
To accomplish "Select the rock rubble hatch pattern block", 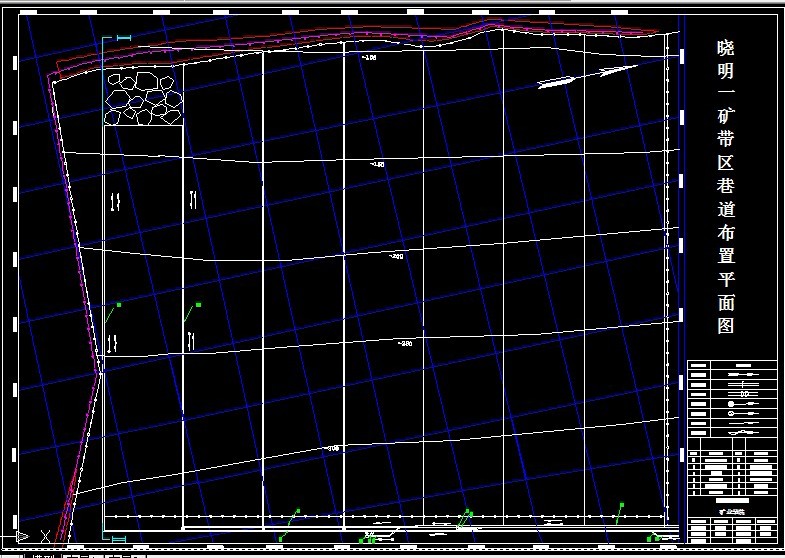I will tap(144, 98).
